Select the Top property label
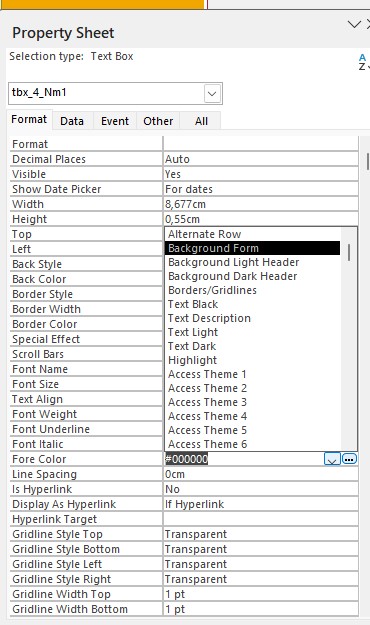The height and width of the screenshot is (625, 370). click(22, 234)
